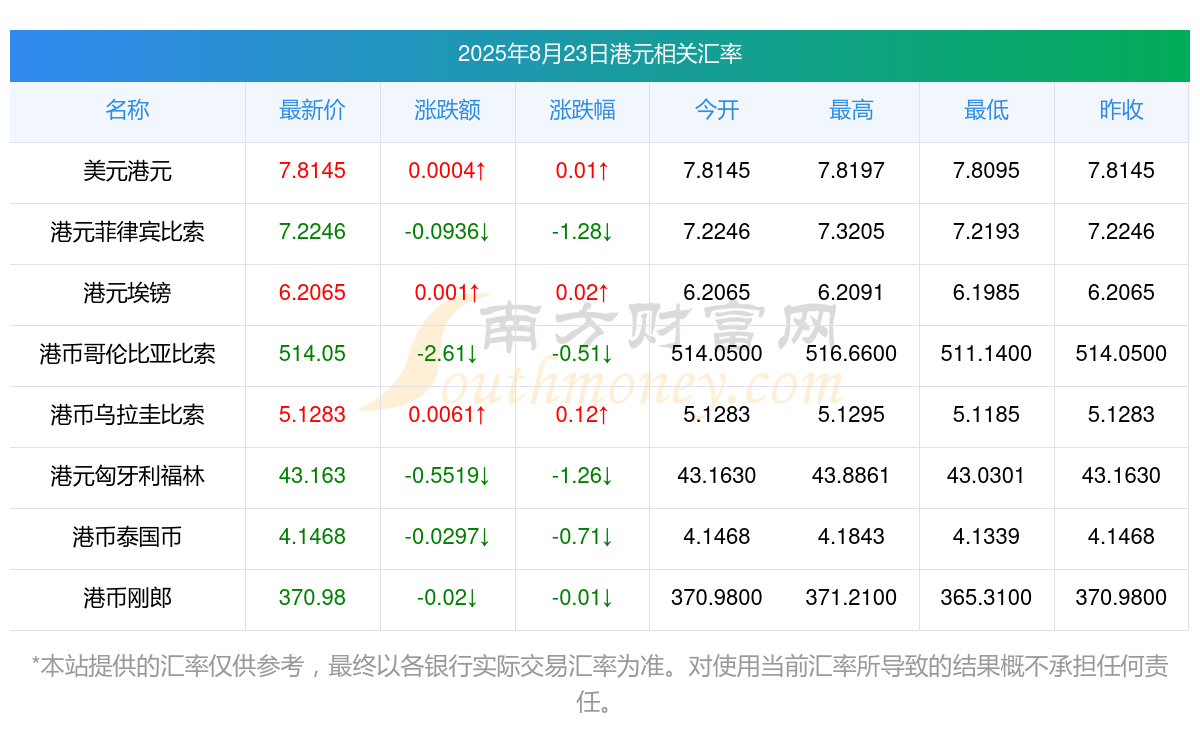Select the 涨跌幅 column header
Image resolution: width=1200 pixels, height=733 pixels.
(x=582, y=110)
